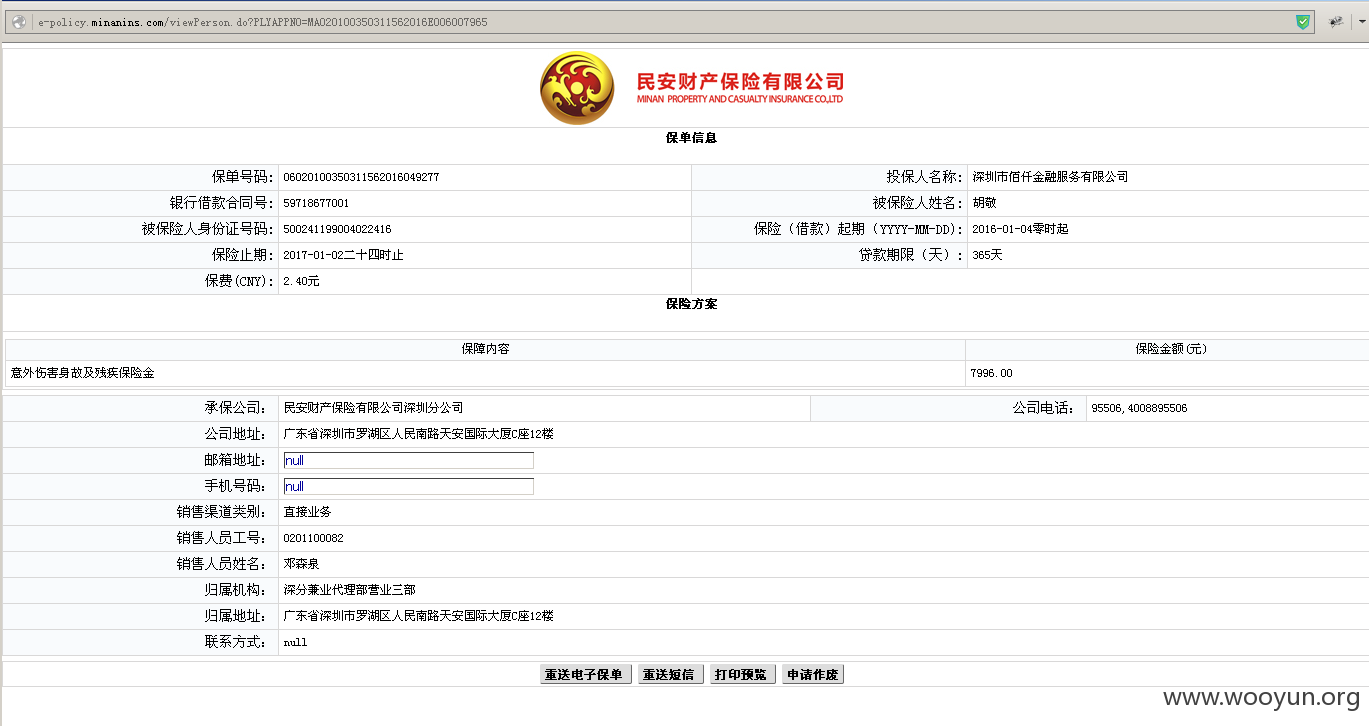
Task: Select loan contract number 59718677001
Action: (316, 203)
